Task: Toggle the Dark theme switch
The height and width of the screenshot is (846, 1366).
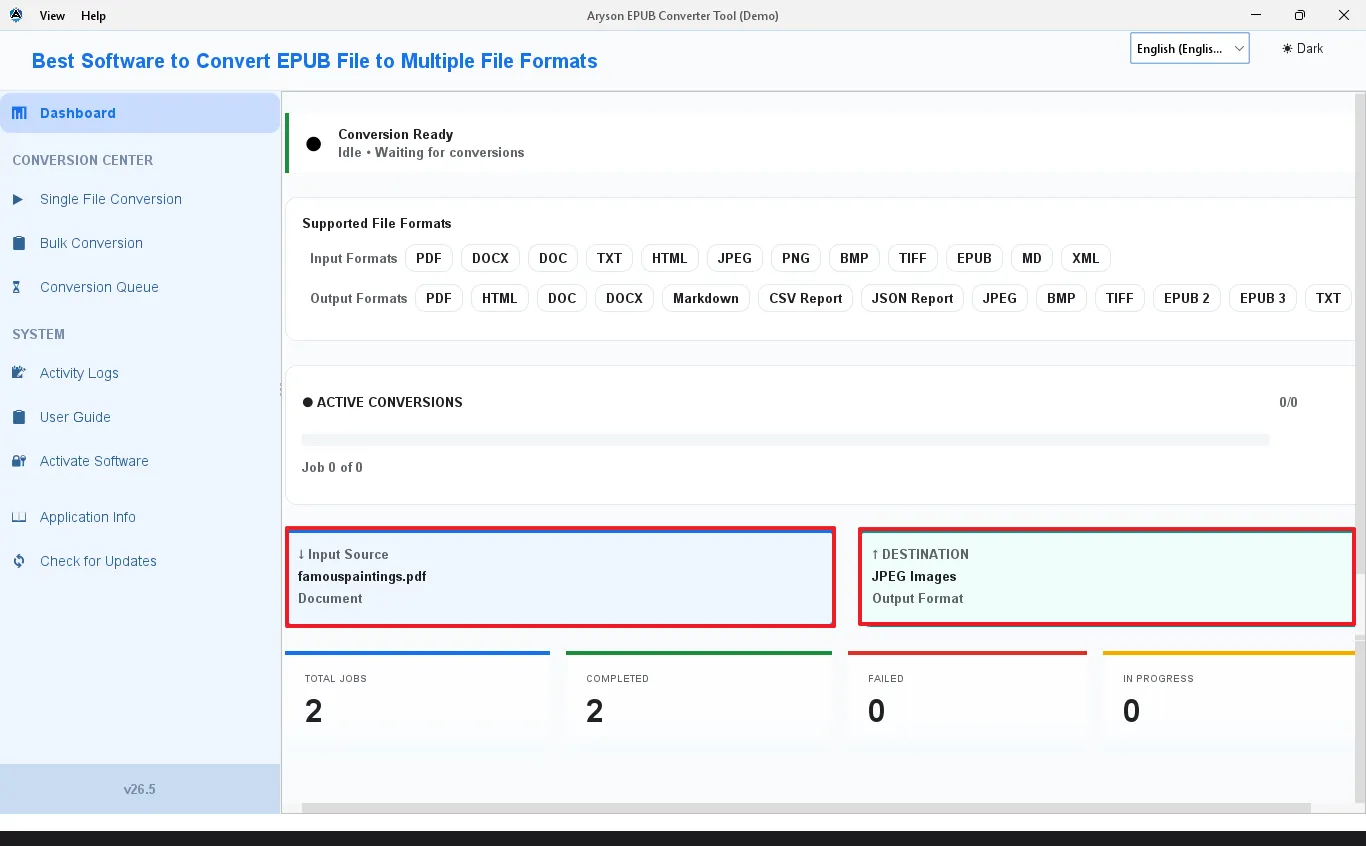Action: 1303,48
